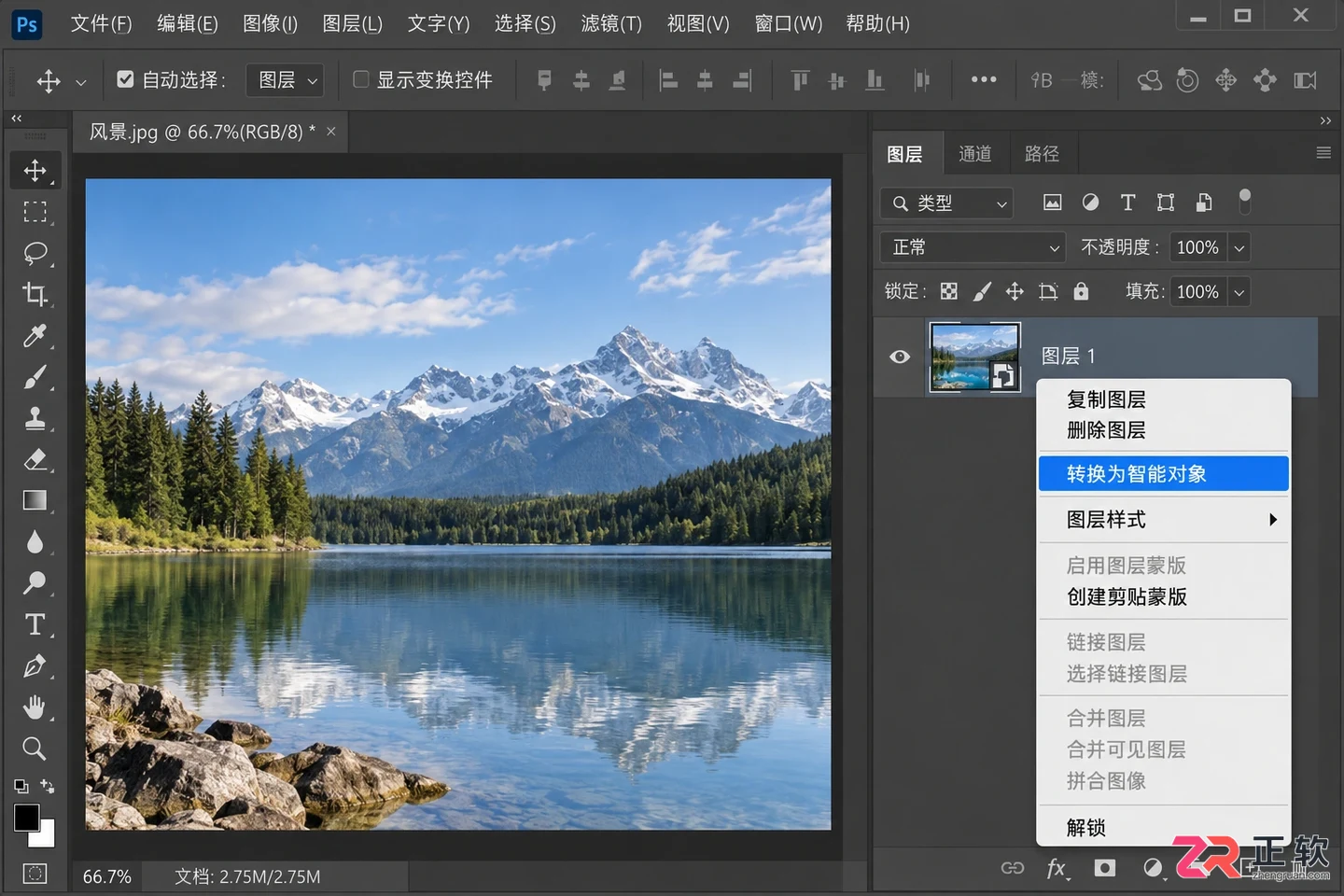This screenshot has height=896, width=1344.
Task: Select the Lasso tool
Action: pos(35,253)
